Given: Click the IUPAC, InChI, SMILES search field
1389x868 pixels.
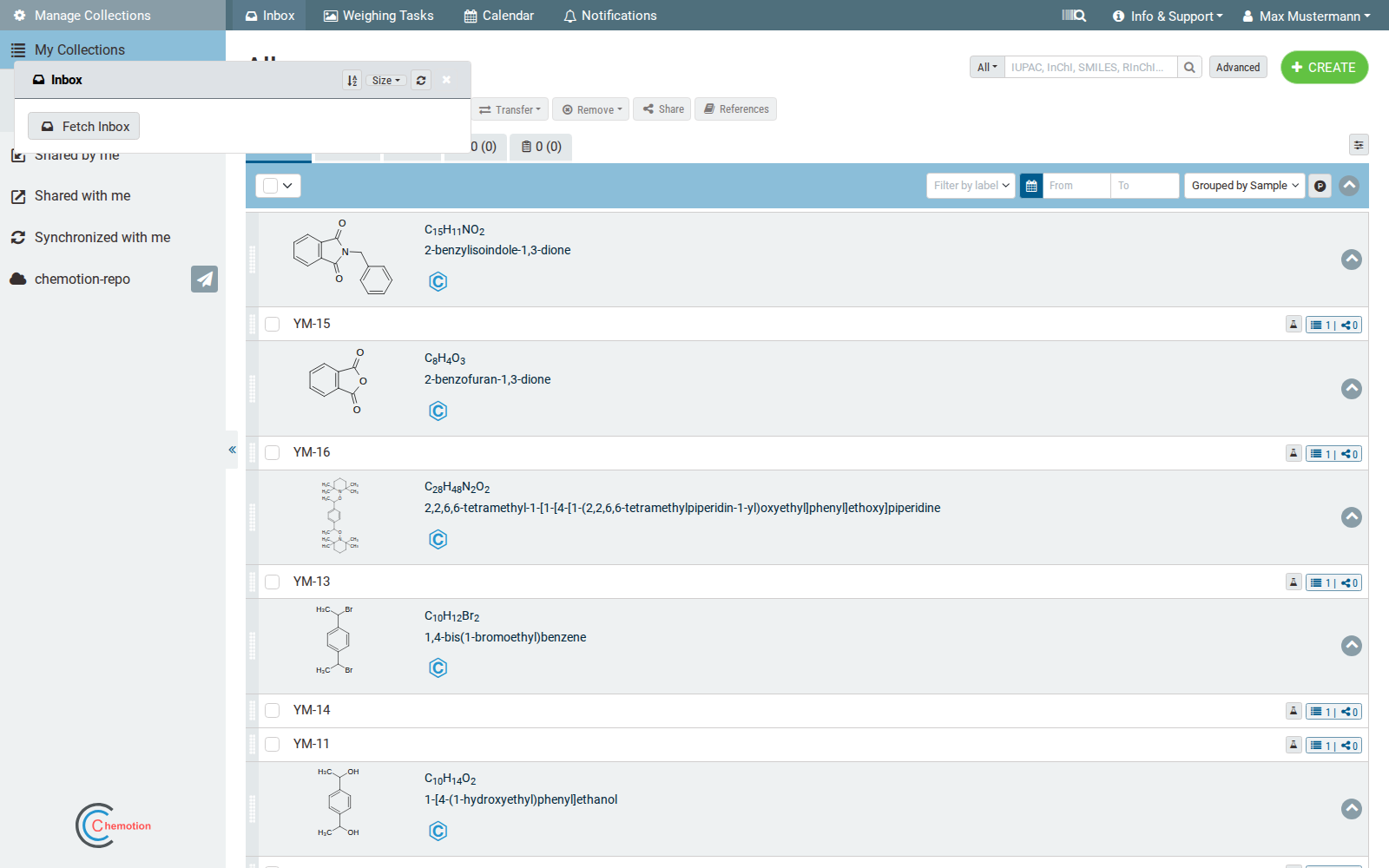Looking at the screenshot, I should [x=1091, y=67].
